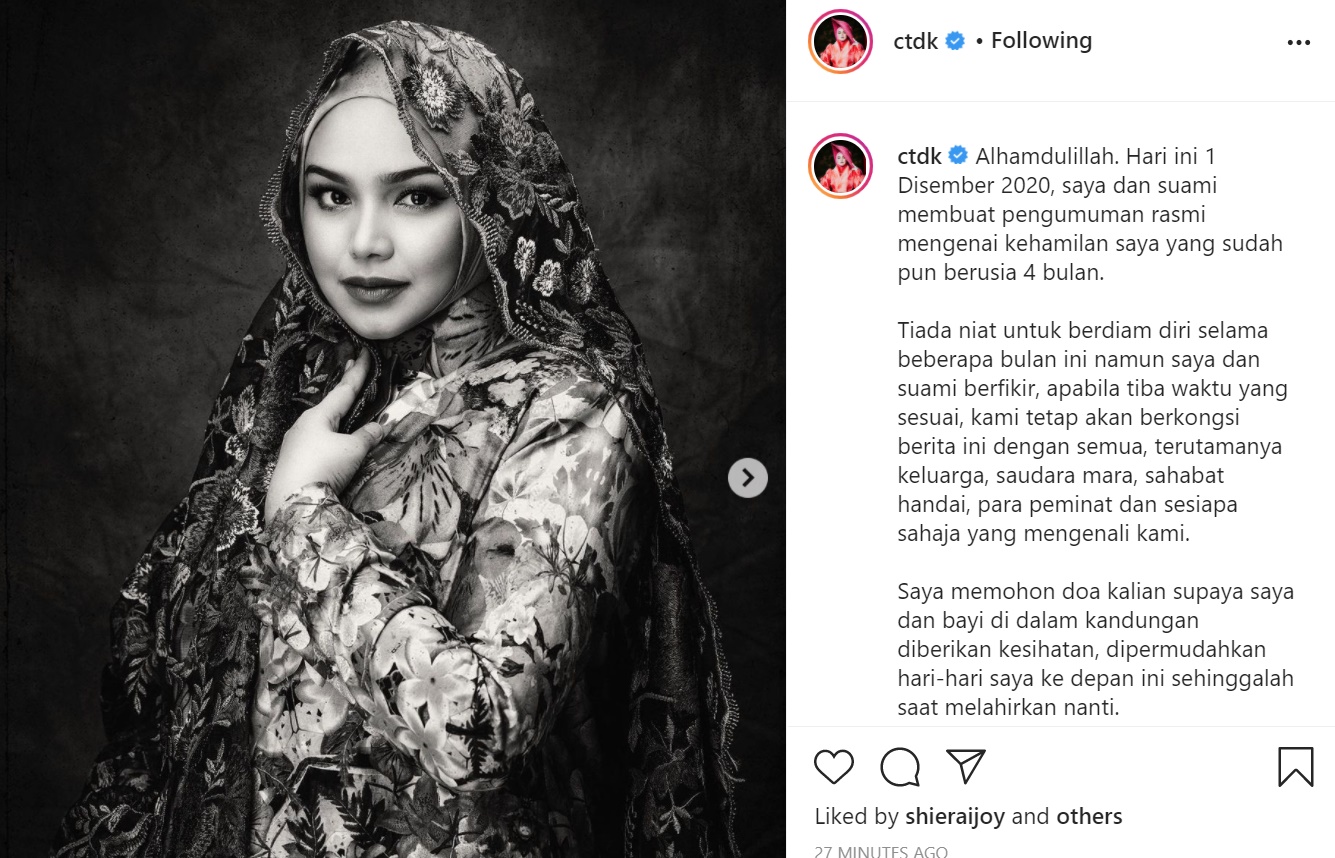Open ctdk username link in the caption
1335x858 pixels.
(919, 155)
